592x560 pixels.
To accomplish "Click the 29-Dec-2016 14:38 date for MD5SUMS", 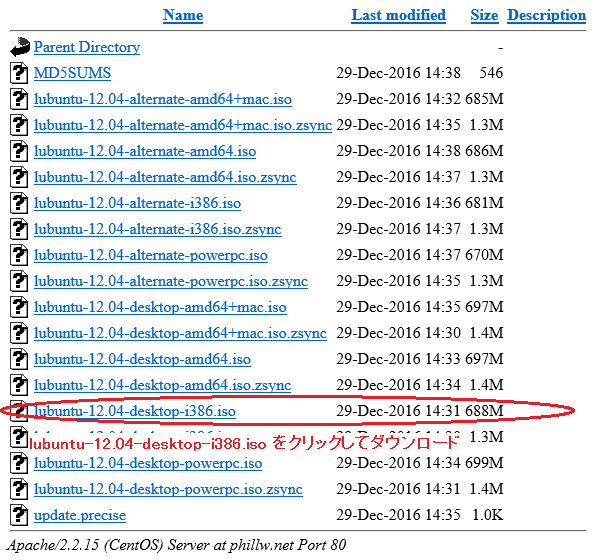I will tap(398, 73).
